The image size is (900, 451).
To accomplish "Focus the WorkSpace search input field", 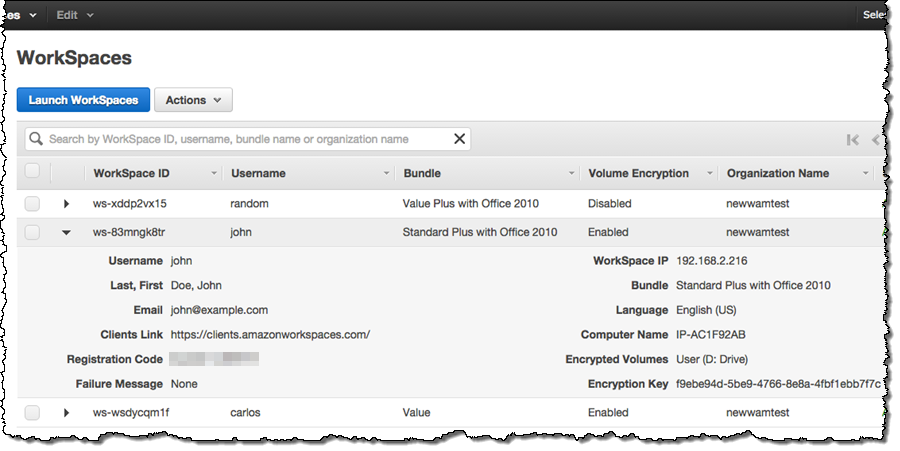I will tap(245, 139).
